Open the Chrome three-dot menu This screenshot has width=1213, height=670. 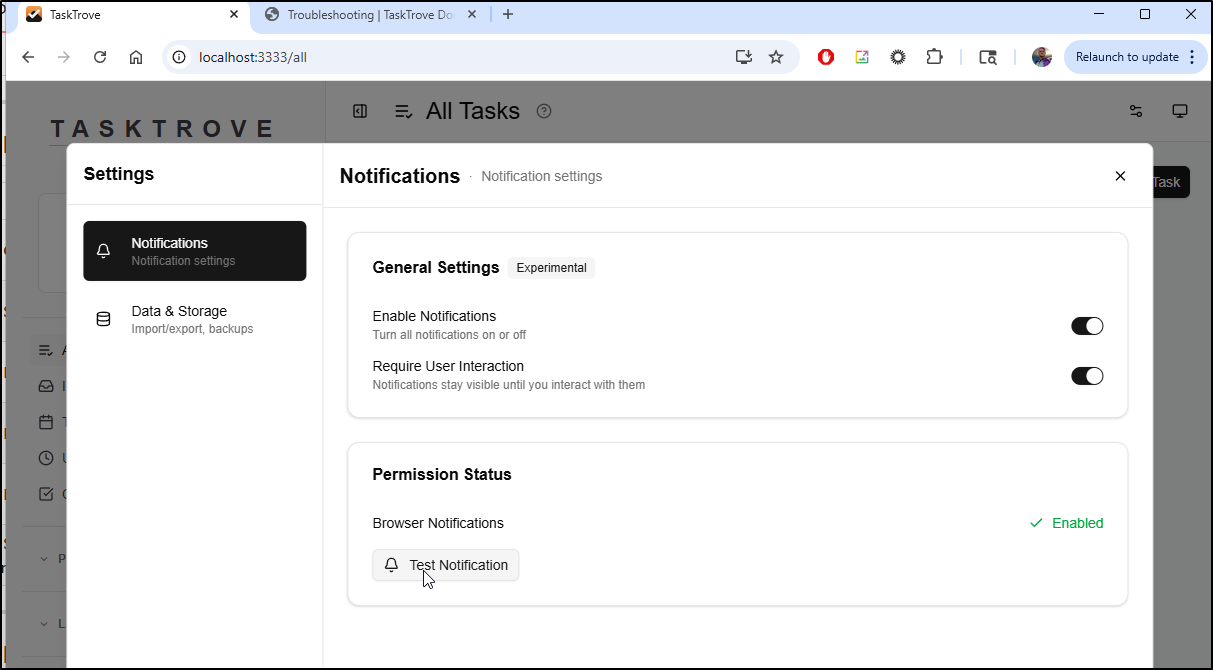click(1192, 57)
